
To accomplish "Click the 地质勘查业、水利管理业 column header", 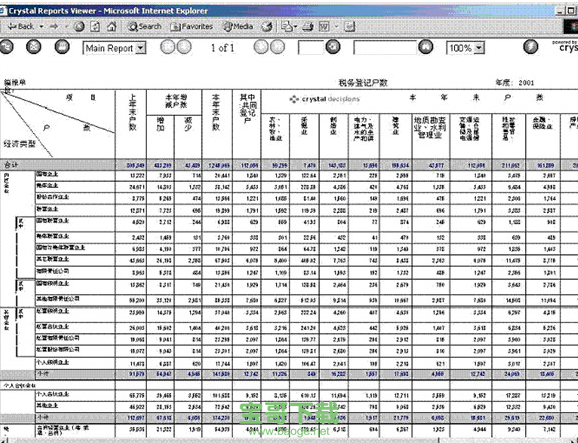I will pyautogui.click(x=430, y=128).
